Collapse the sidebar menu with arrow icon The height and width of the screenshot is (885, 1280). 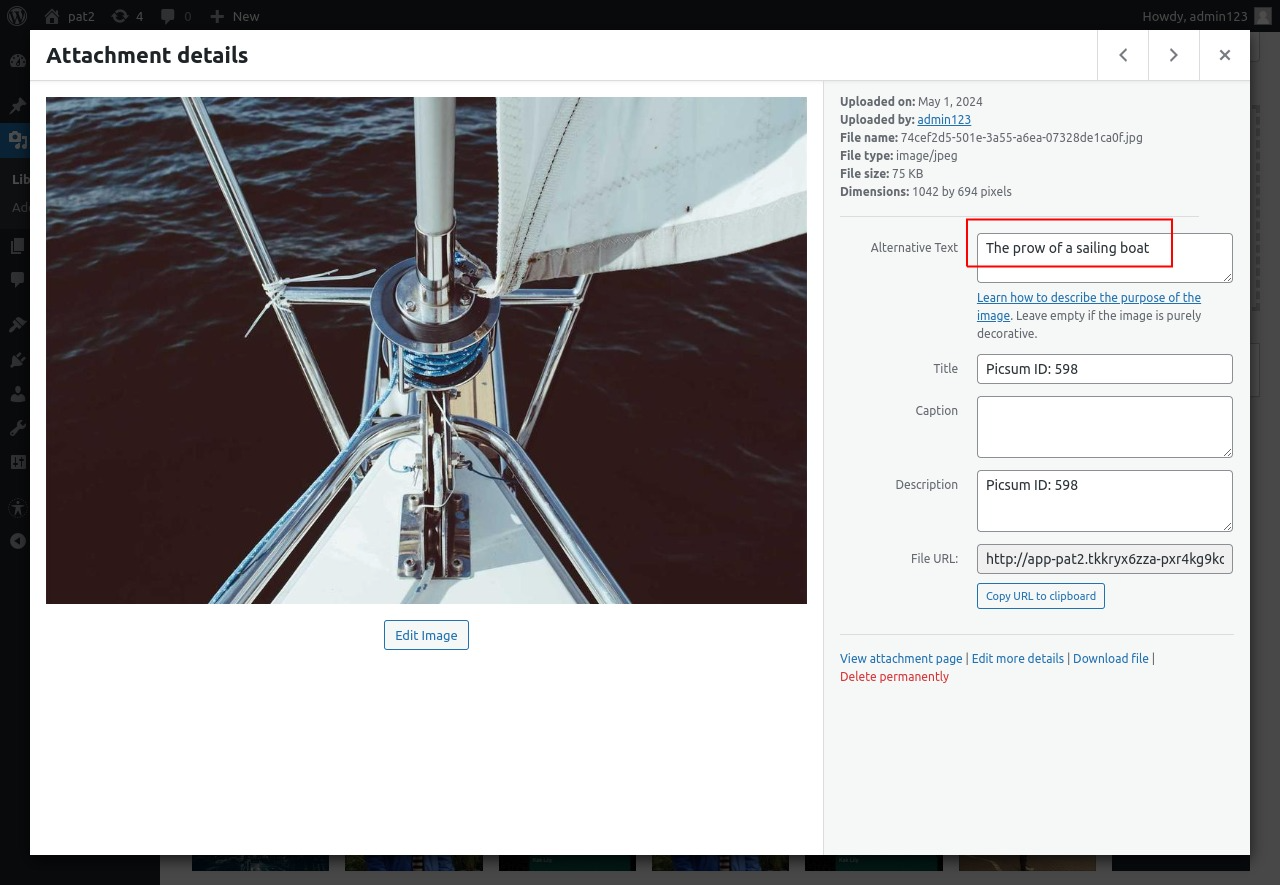click(x=17, y=541)
